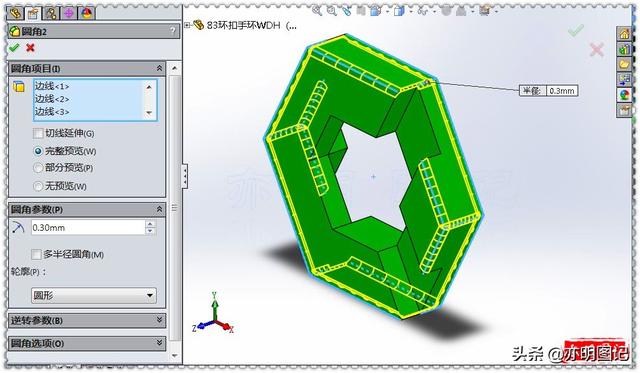The width and height of the screenshot is (640, 373).
Task: Select the 完整预览 radio button
Action: 38,151
